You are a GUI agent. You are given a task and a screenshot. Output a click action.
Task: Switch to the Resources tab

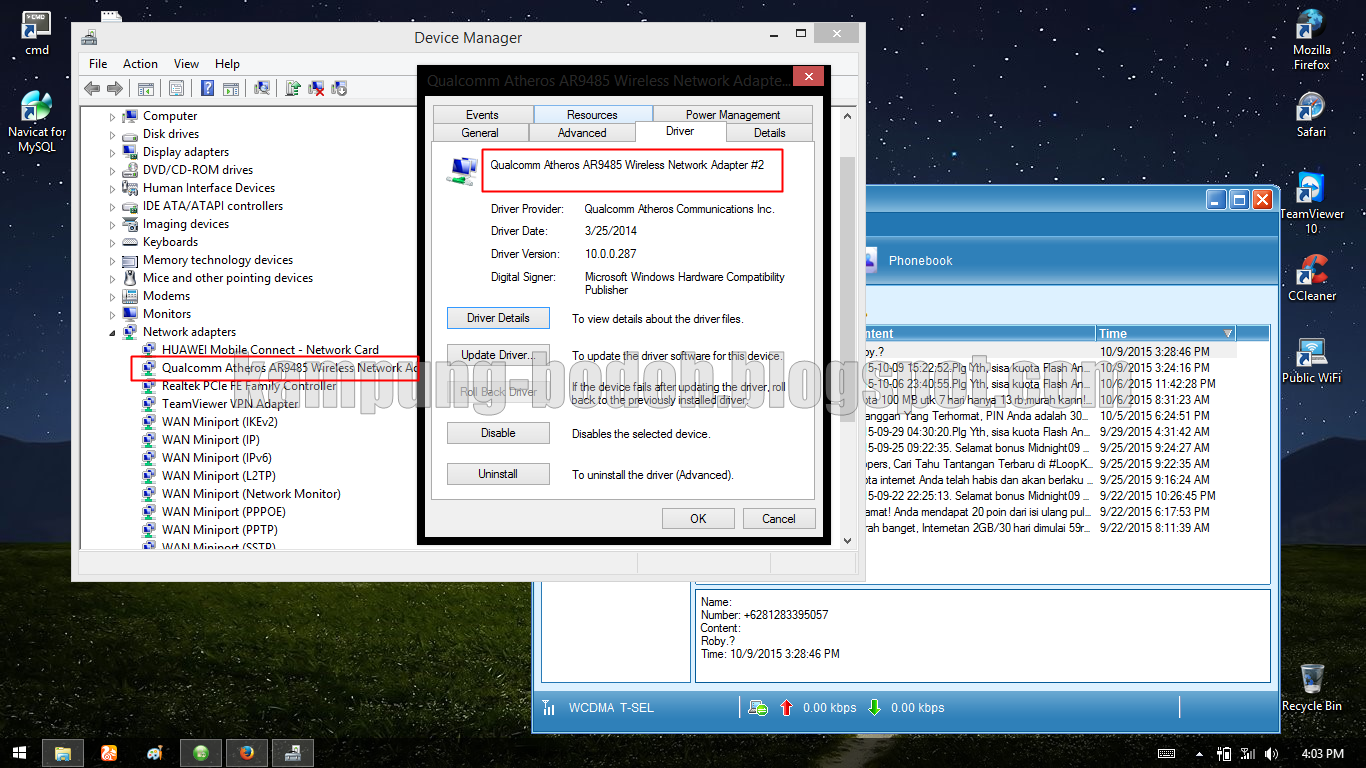592,114
